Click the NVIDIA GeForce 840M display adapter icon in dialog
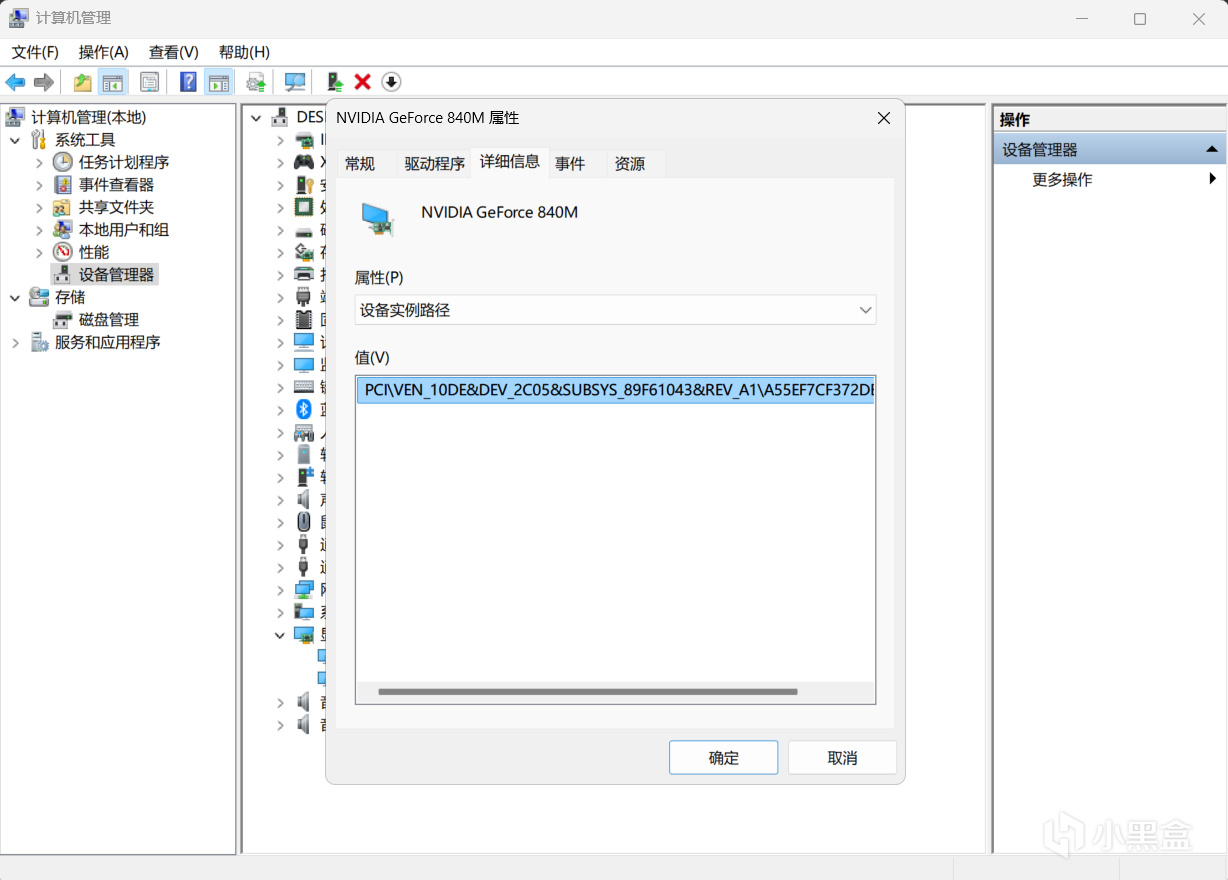 point(378,218)
